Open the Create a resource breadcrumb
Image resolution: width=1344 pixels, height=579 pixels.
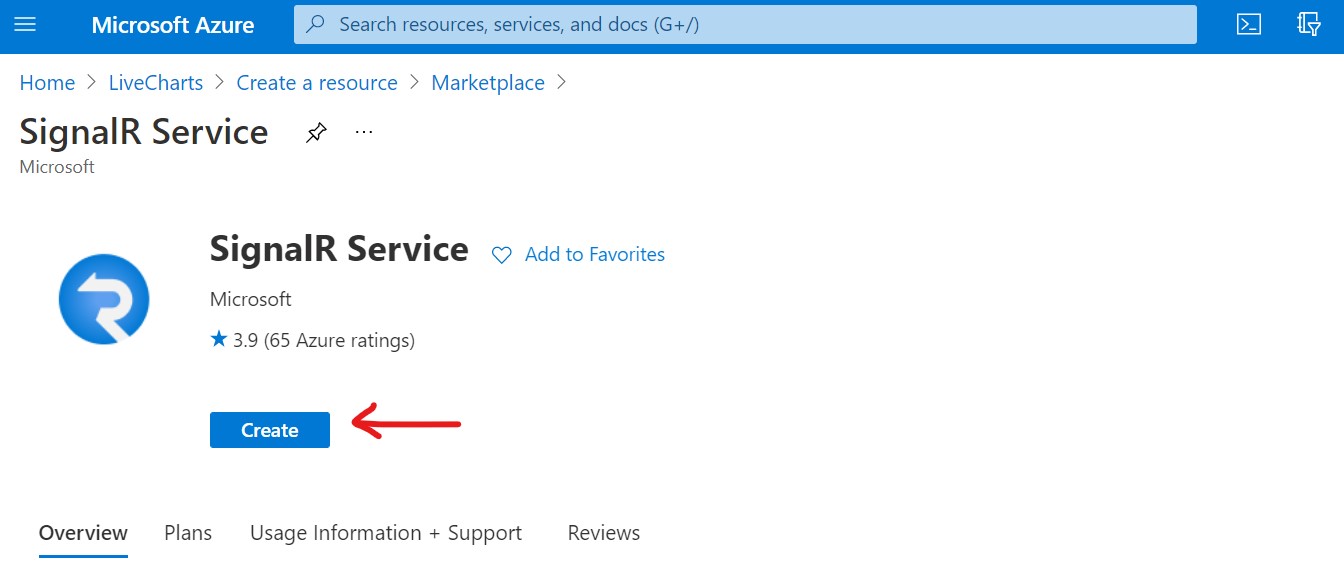(317, 83)
